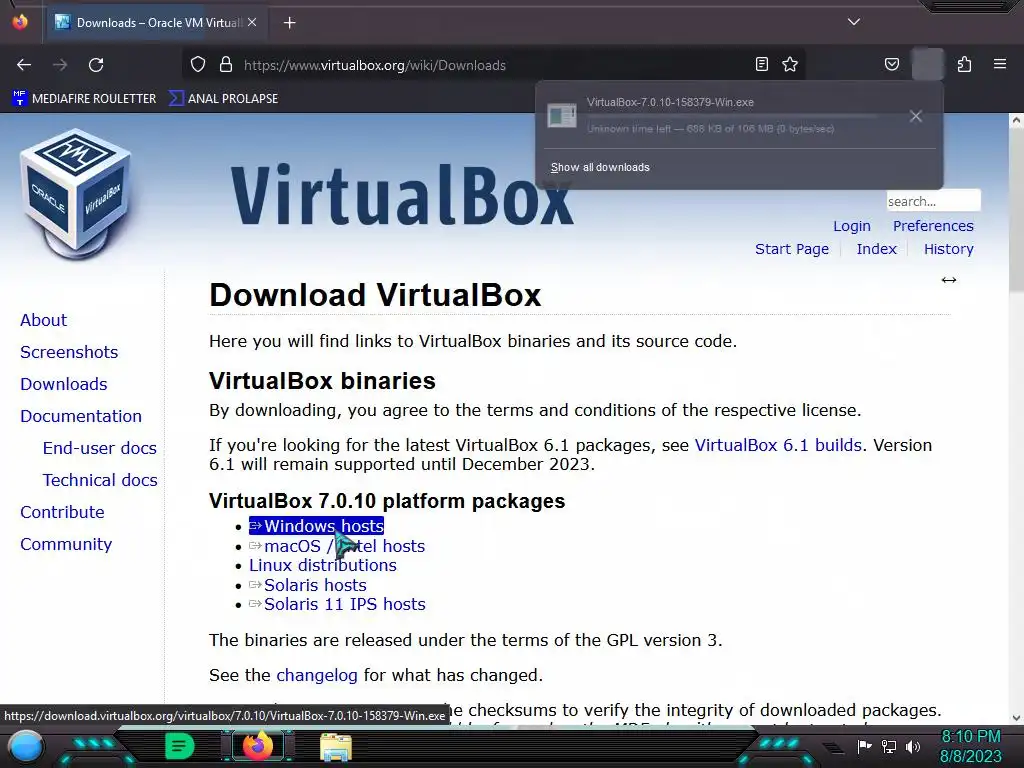Download Solaris 11 IPS hosts package

337,605
